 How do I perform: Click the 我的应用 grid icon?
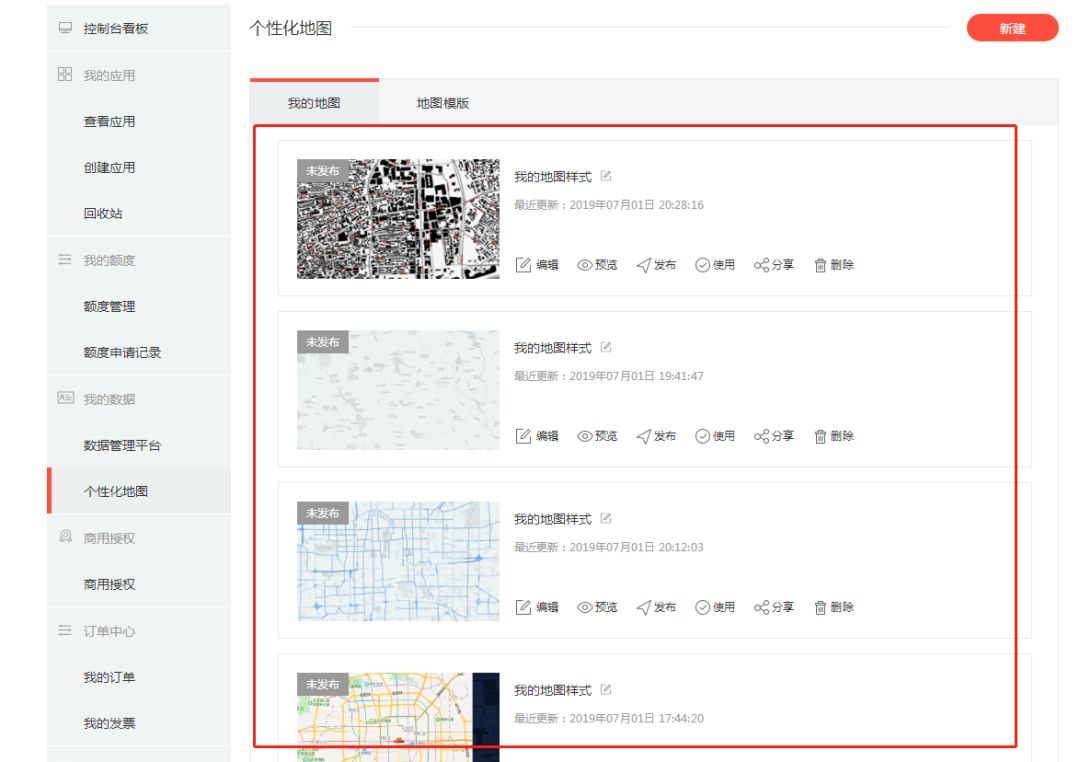point(65,74)
